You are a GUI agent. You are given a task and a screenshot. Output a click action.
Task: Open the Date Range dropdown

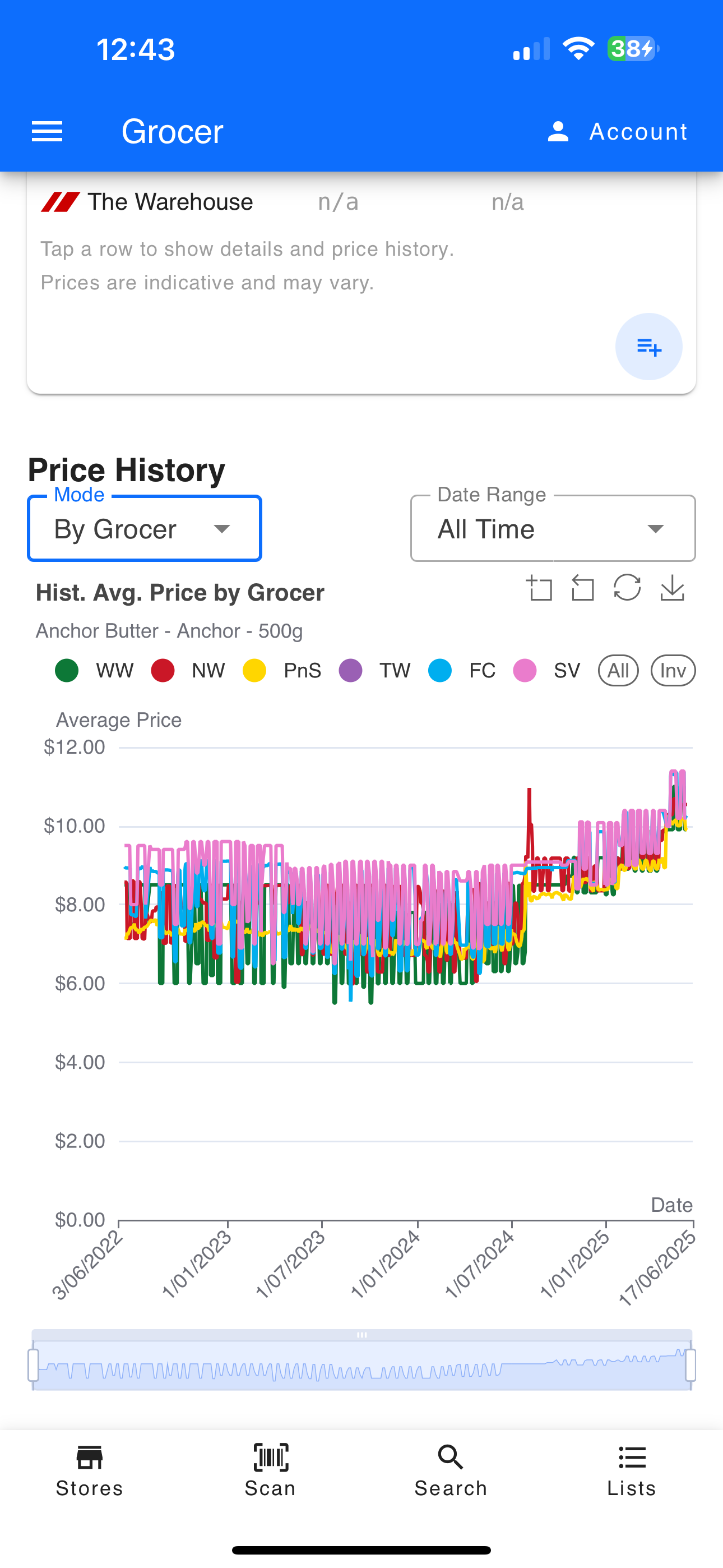pos(553,529)
